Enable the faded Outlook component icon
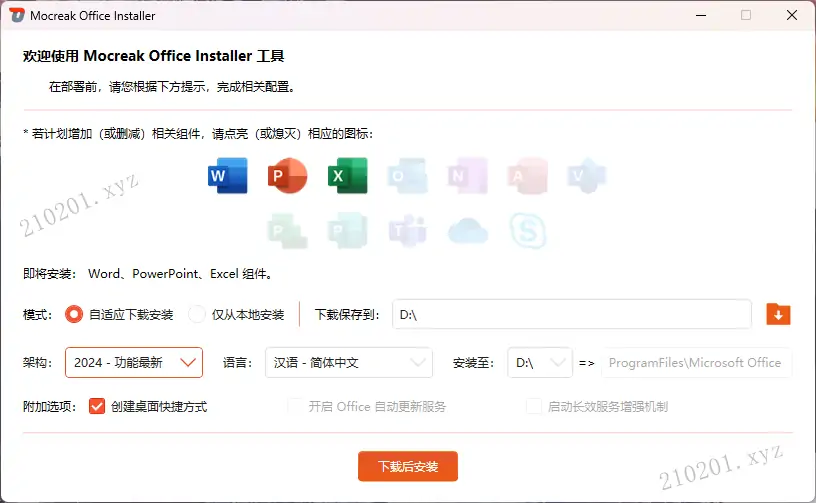 [x=407, y=176]
